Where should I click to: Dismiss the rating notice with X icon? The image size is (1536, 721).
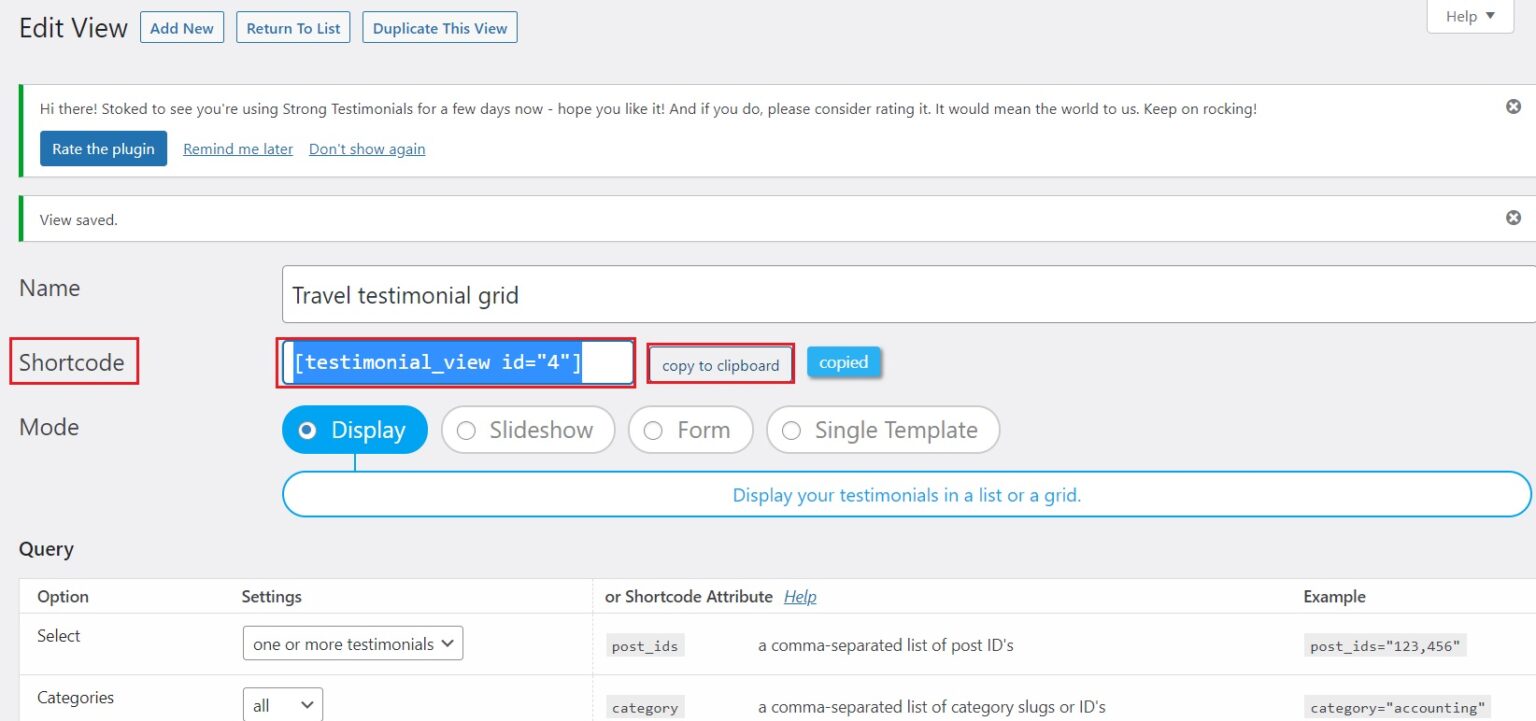(1513, 107)
